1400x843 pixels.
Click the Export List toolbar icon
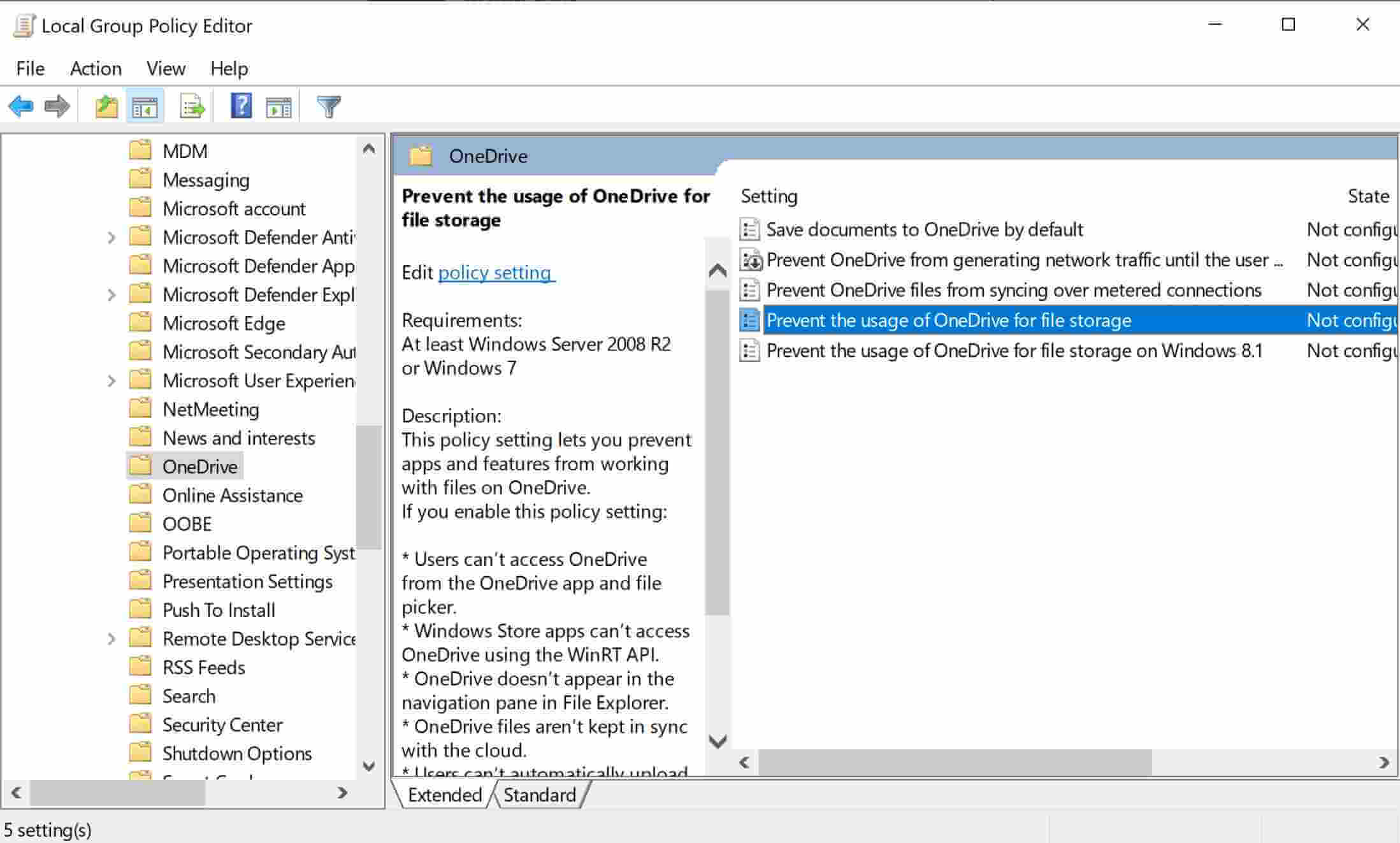191,106
